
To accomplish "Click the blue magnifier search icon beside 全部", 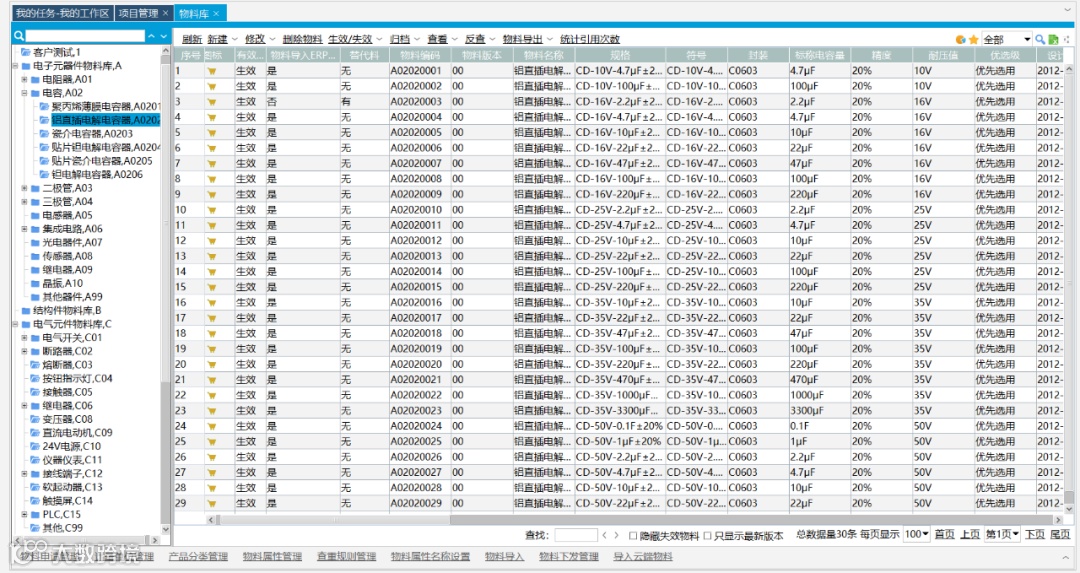I will tap(1040, 40).
